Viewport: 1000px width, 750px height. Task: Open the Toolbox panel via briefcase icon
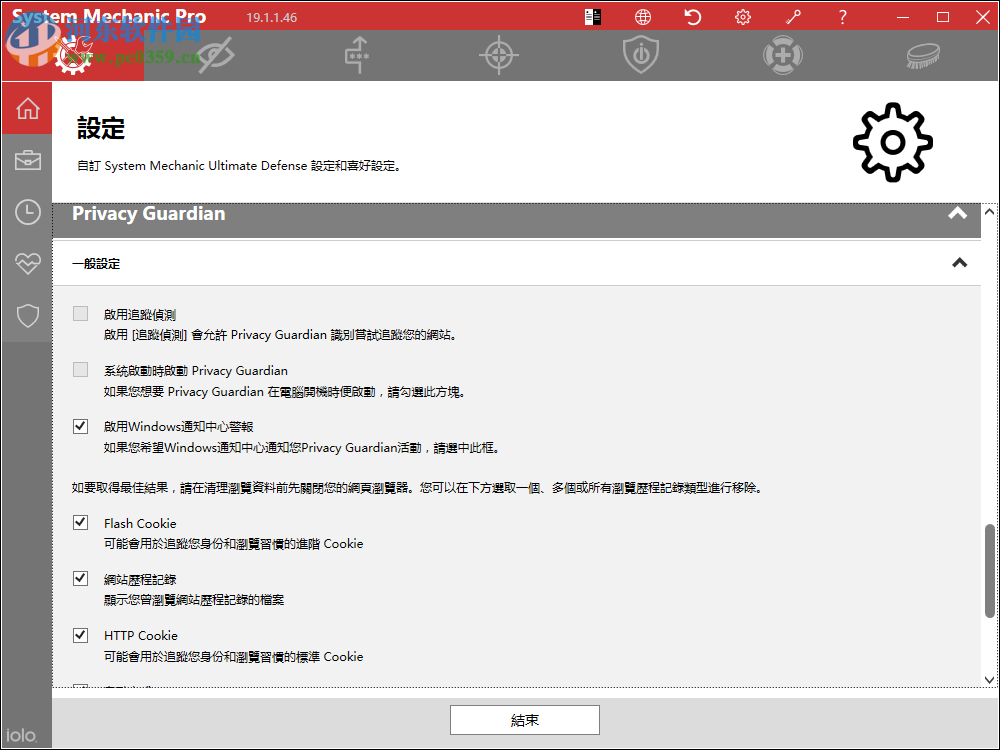pyautogui.click(x=27, y=159)
